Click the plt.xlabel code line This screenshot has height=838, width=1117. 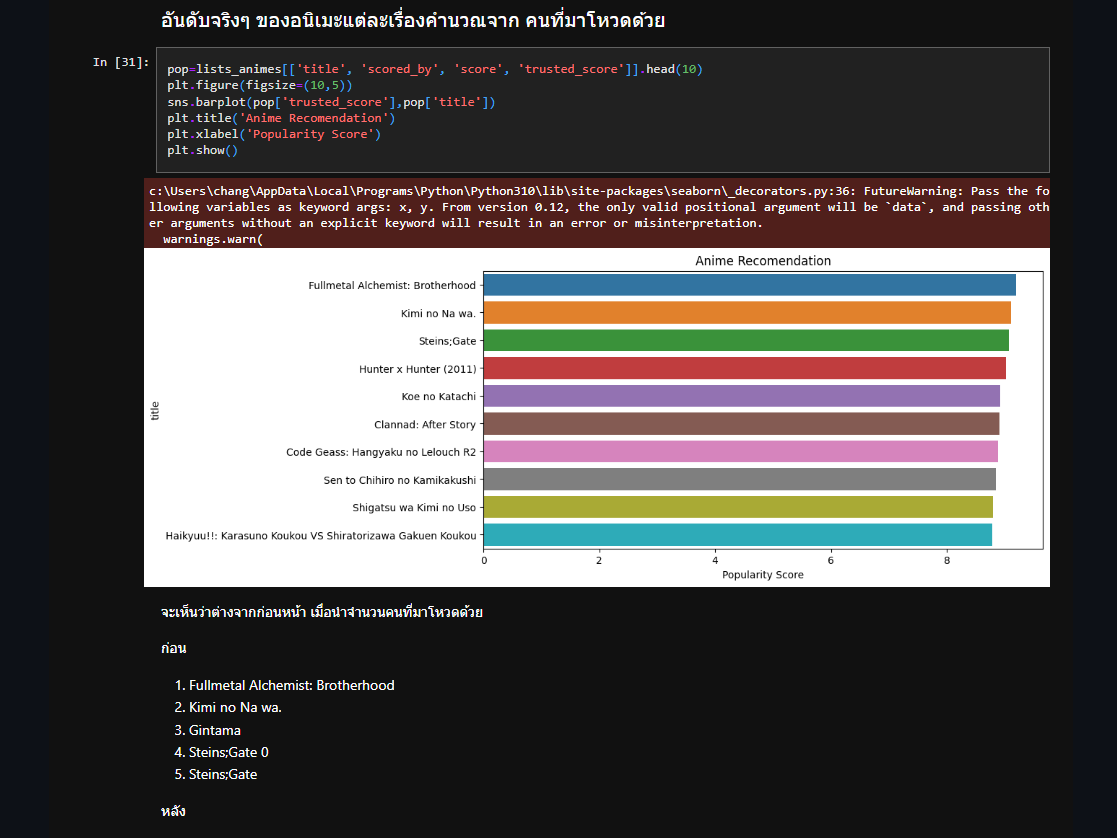[x=274, y=134]
